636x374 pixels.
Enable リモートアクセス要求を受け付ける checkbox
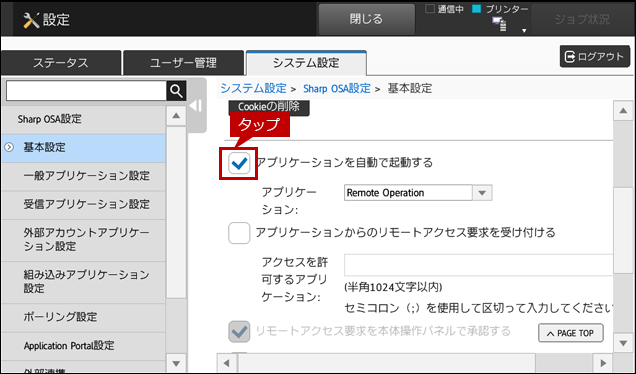coord(239,233)
